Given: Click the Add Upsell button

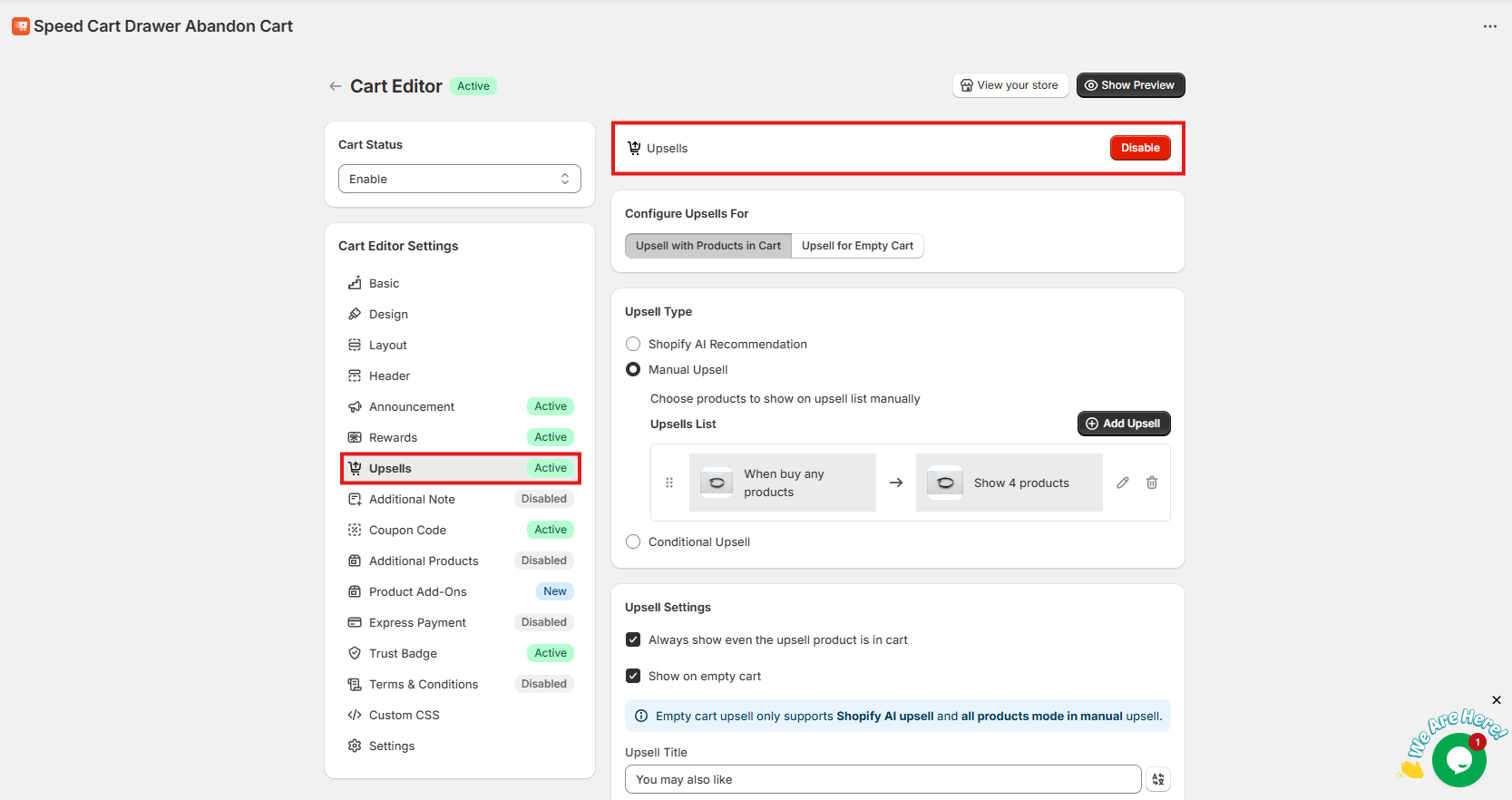Looking at the screenshot, I should click(1123, 424).
